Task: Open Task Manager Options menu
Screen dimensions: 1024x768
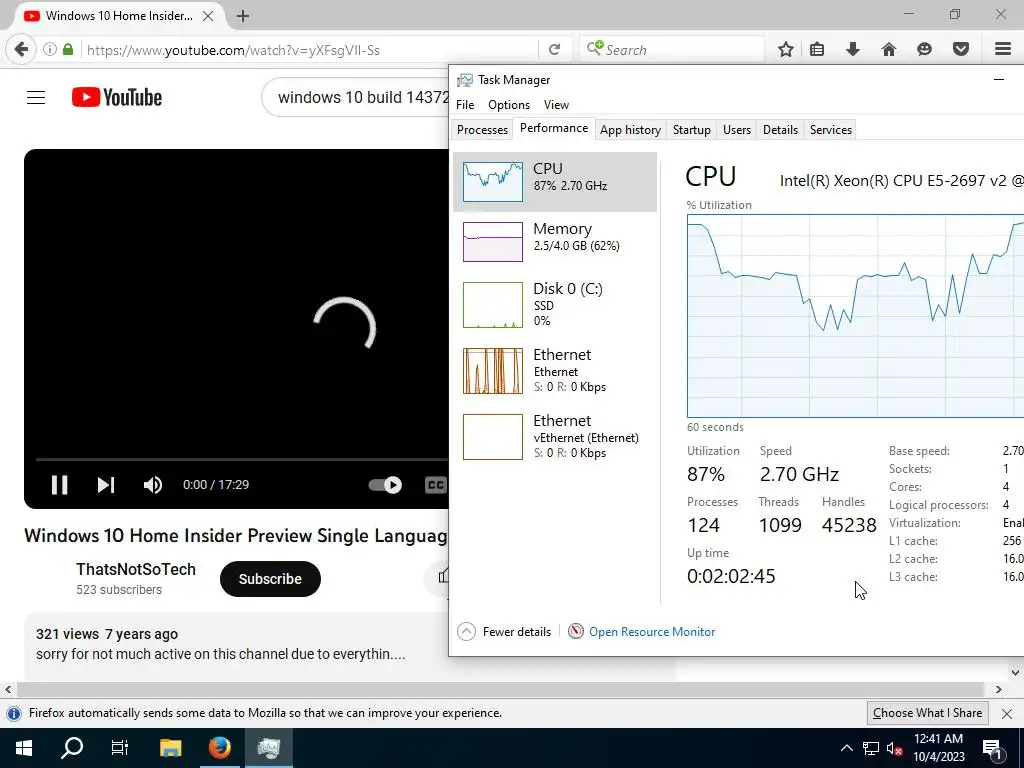Action: [x=509, y=104]
